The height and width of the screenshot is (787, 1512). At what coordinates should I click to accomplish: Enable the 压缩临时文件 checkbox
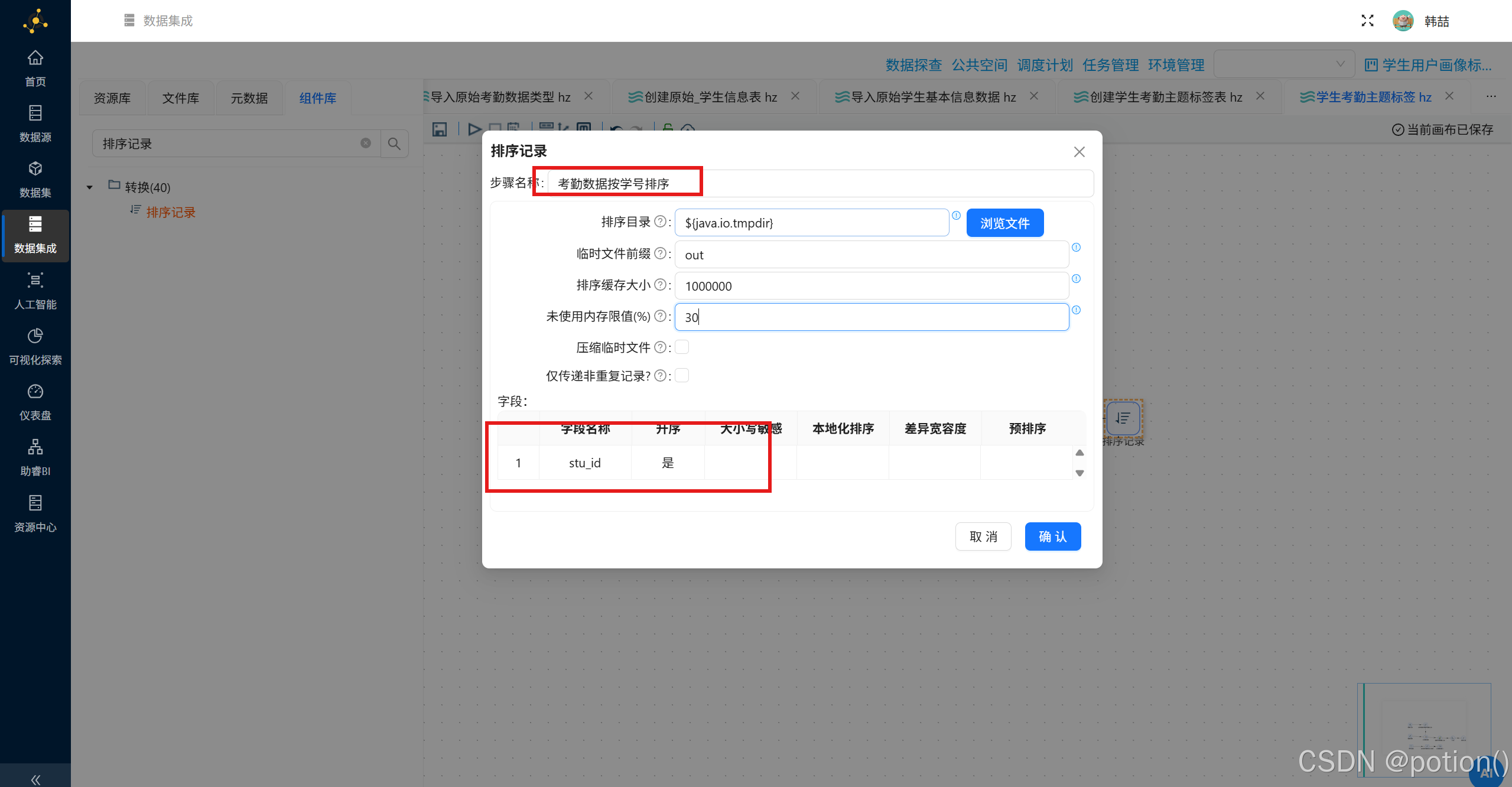[682, 347]
